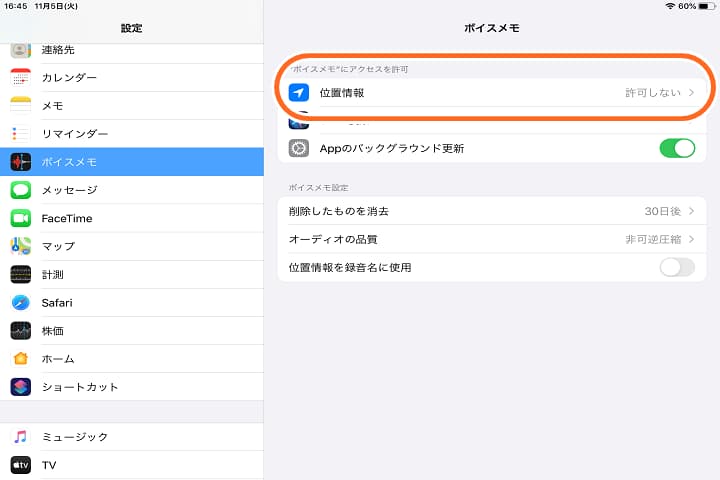Click the 位置情報を録音名に使用 label
The image size is (720, 480).
click(x=350, y=267)
